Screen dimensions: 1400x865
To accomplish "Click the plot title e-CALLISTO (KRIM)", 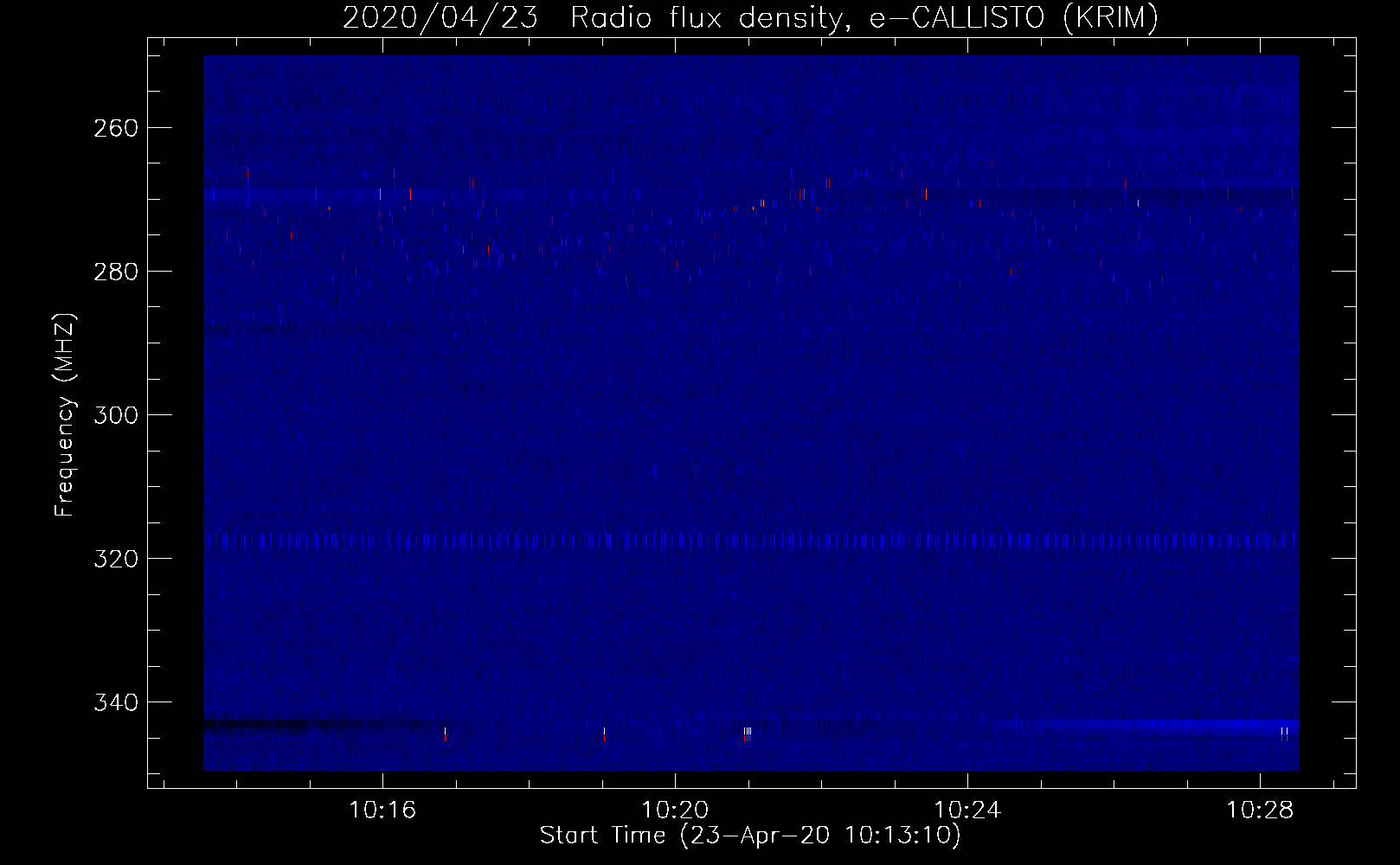I will tap(1013, 17).
